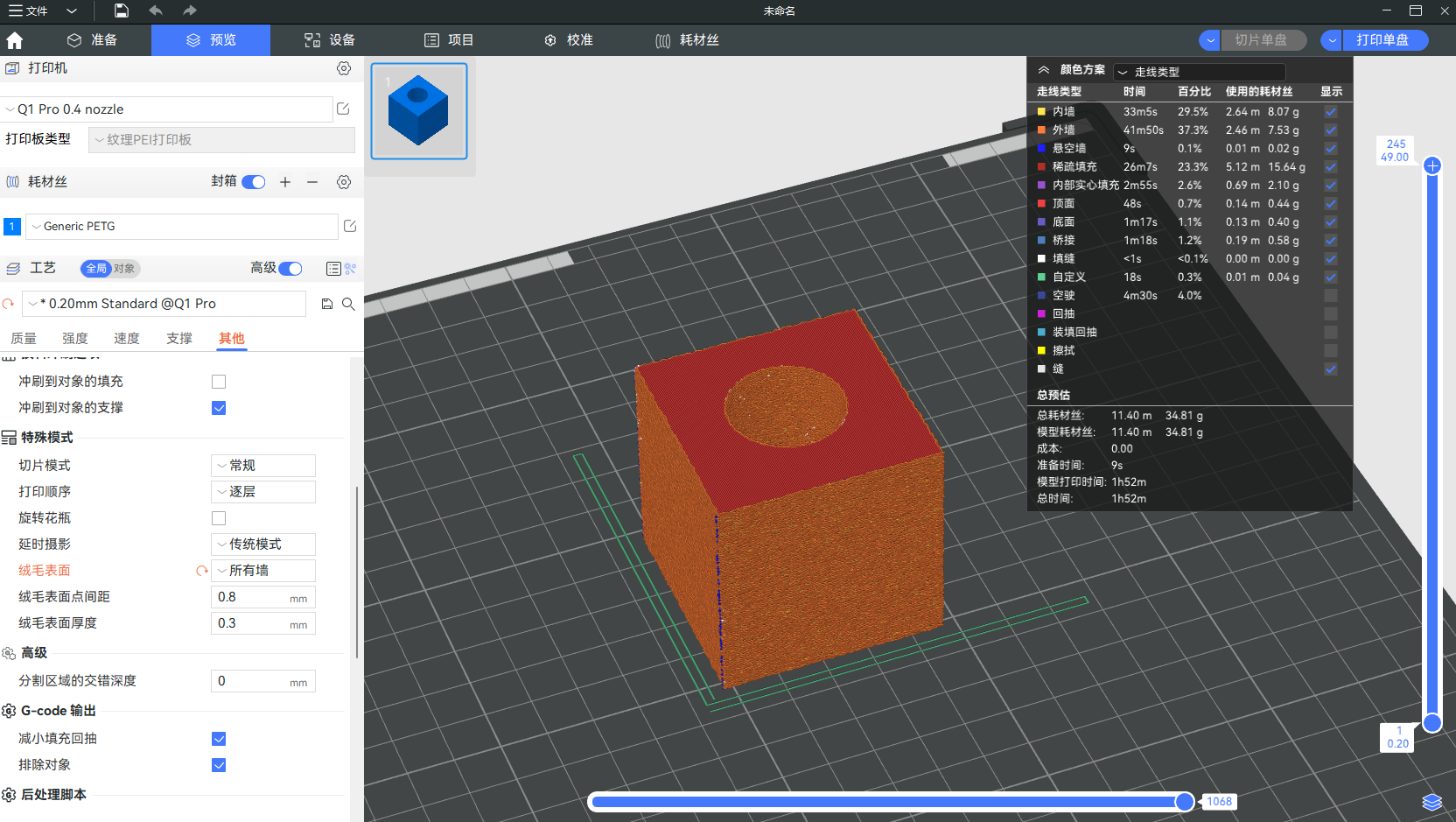Image resolution: width=1456 pixels, height=822 pixels.
Task: Click the fuzzy skin thickness input field
Action: 251,623
